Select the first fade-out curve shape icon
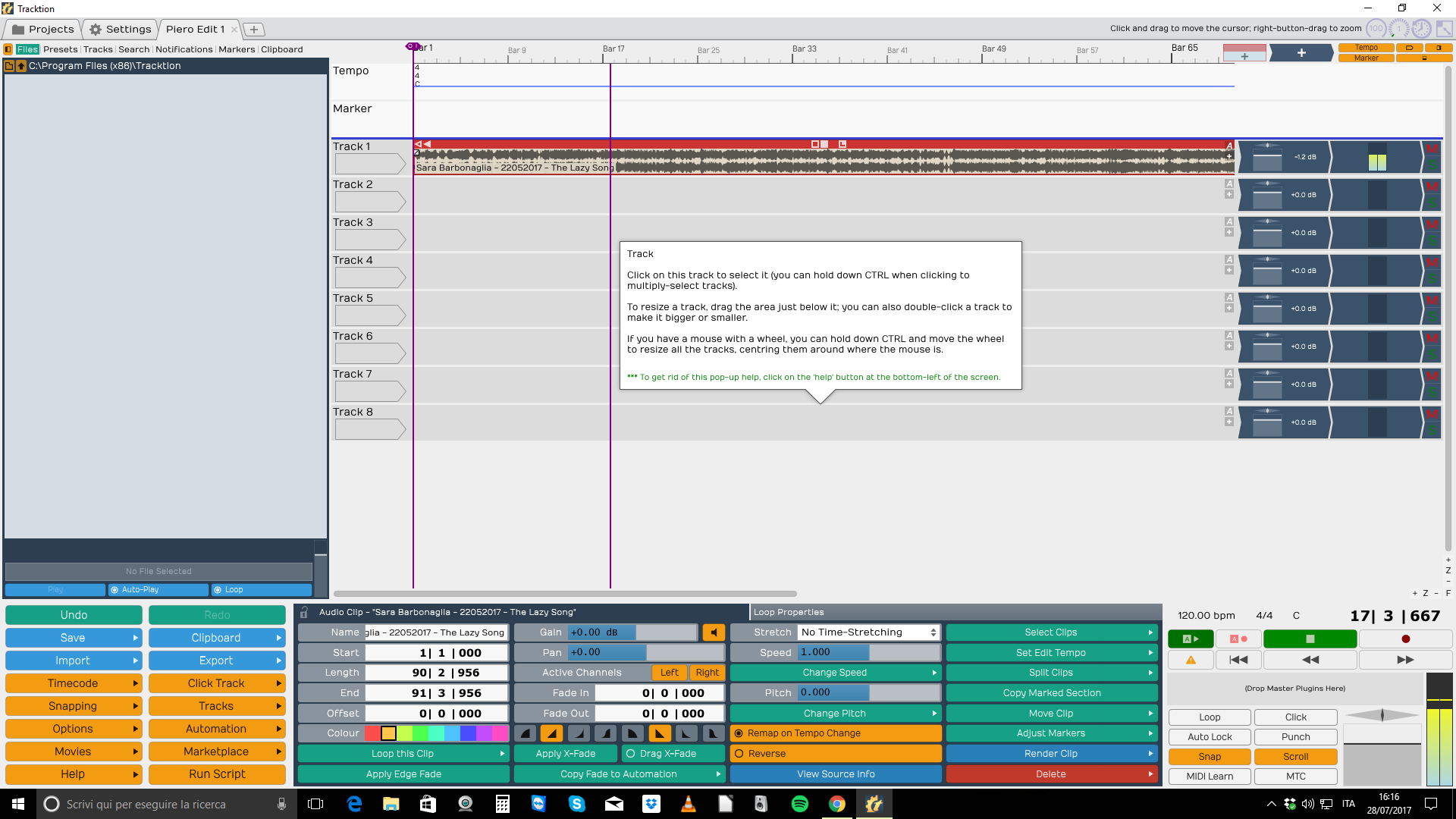Screen dimensions: 1456x819 click(632, 733)
